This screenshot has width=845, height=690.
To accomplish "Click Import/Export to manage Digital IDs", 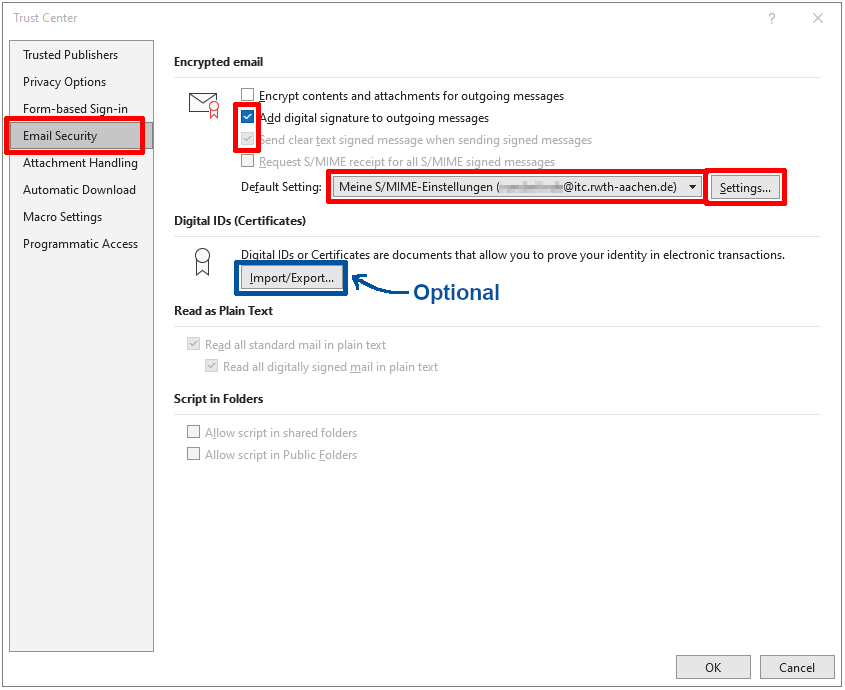I will (290, 277).
